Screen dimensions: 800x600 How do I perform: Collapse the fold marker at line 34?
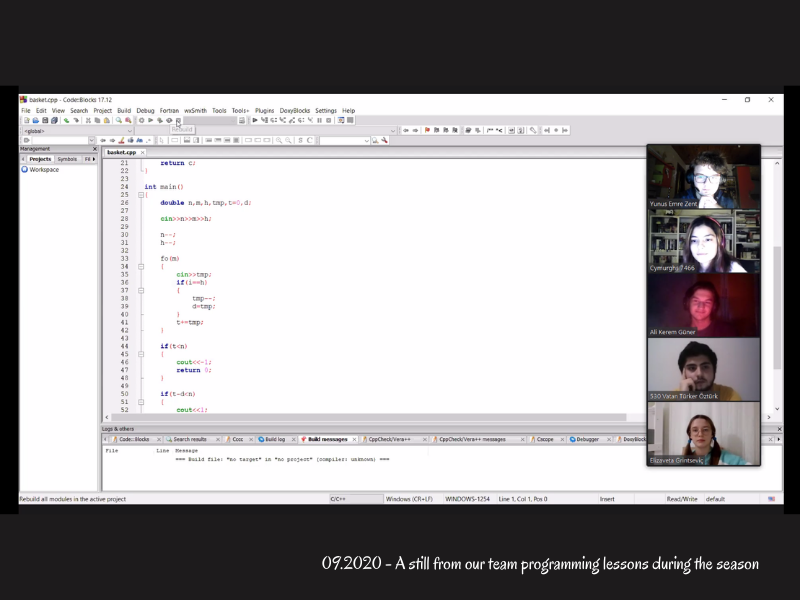[142, 267]
